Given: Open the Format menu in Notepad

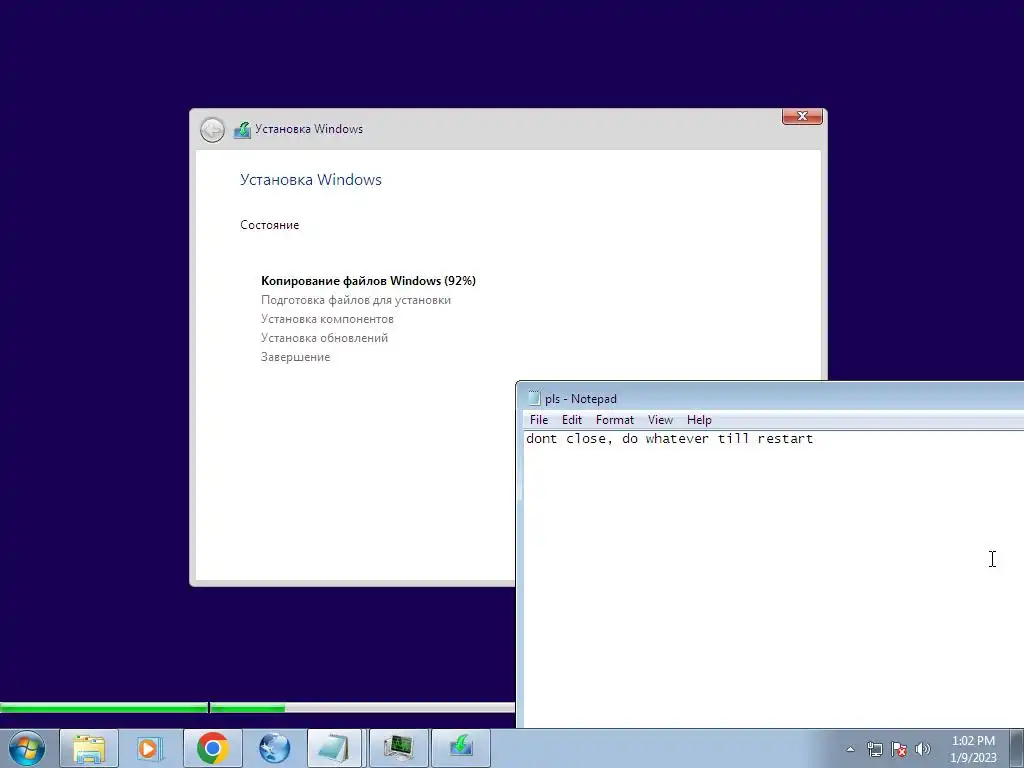Looking at the screenshot, I should (615, 420).
